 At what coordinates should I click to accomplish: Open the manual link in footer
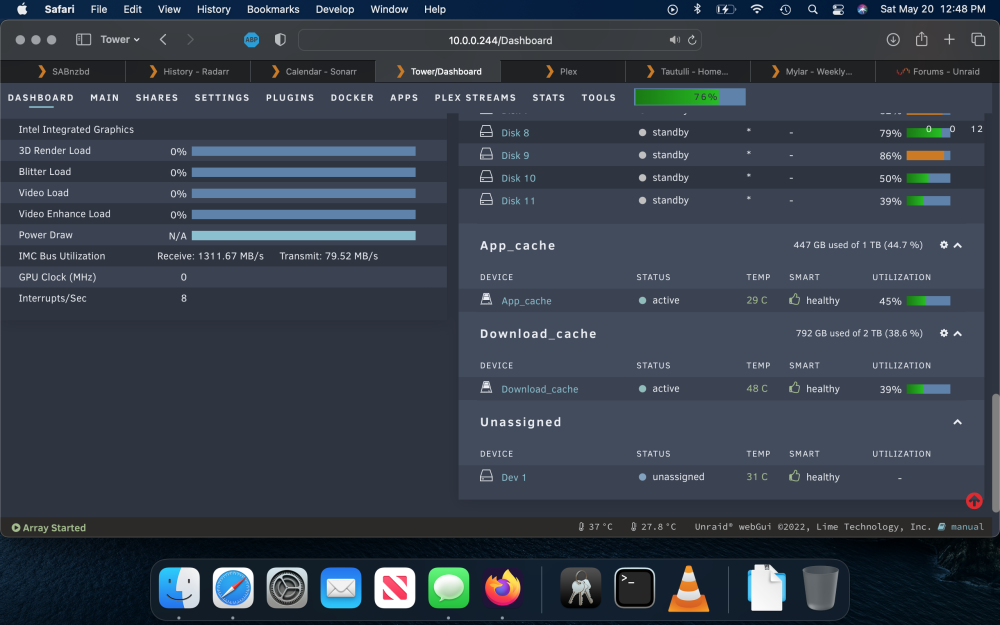[967, 527]
